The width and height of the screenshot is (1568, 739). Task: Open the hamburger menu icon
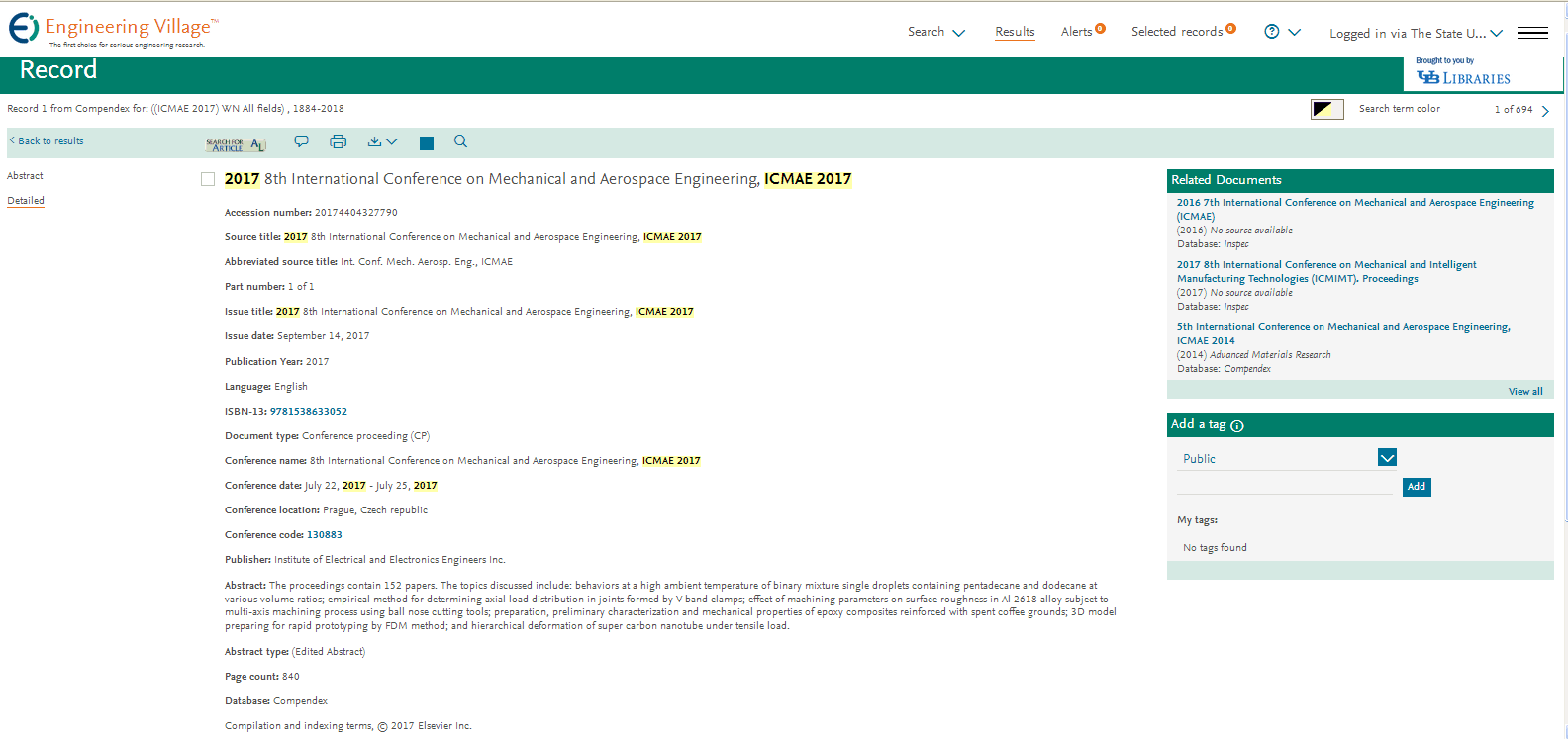point(1532,33)
